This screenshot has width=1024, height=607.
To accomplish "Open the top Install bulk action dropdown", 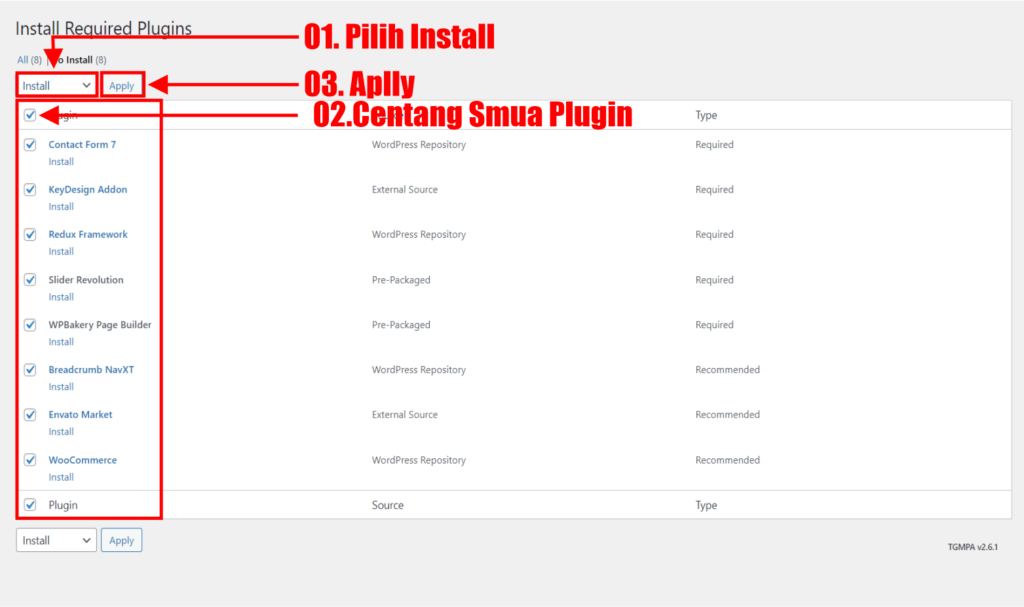I will tap(56, 86).
